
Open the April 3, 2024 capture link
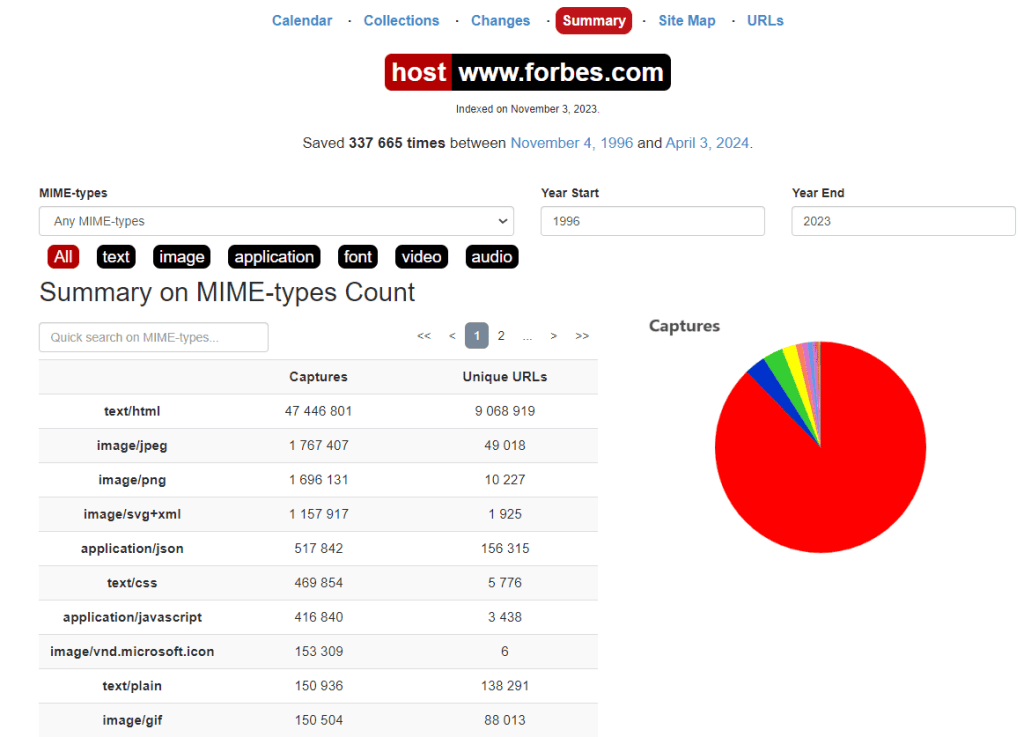(707, 143)
